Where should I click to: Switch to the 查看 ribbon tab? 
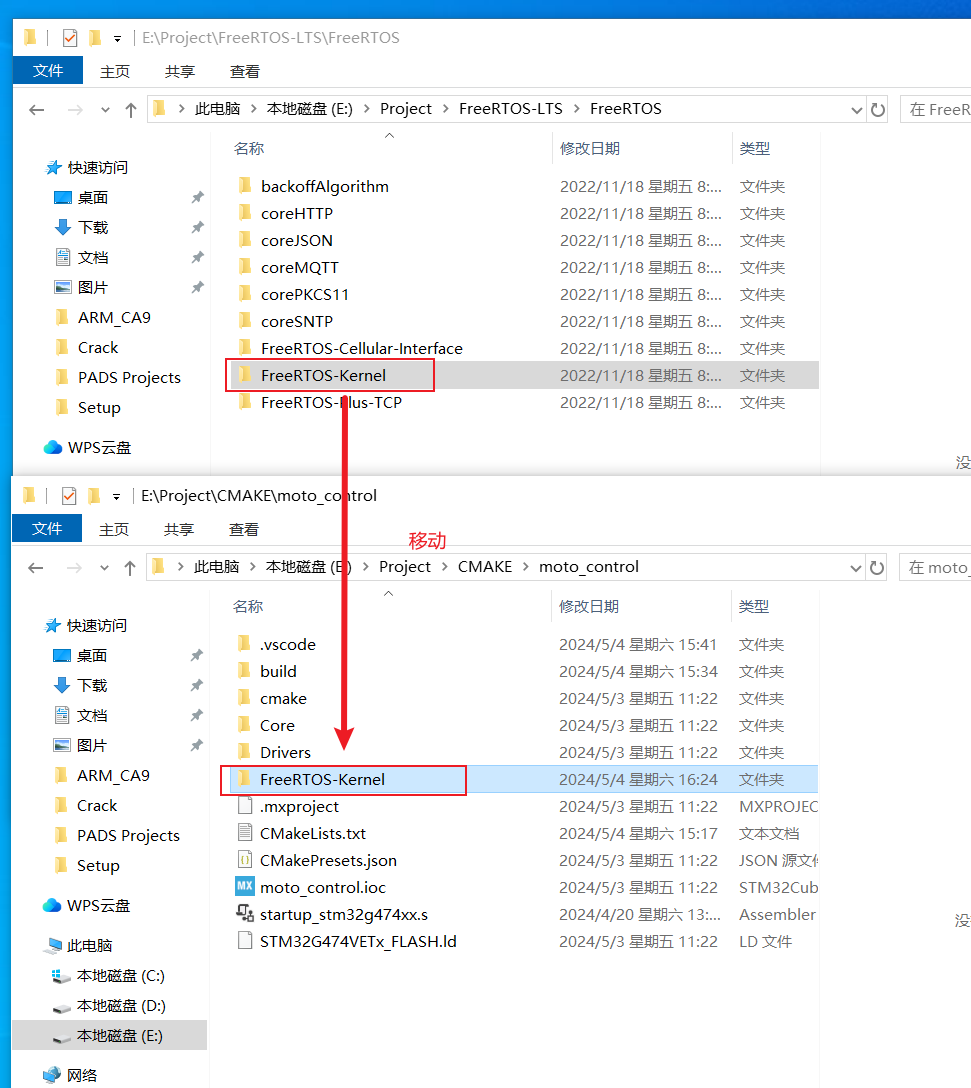coord(244,530)
